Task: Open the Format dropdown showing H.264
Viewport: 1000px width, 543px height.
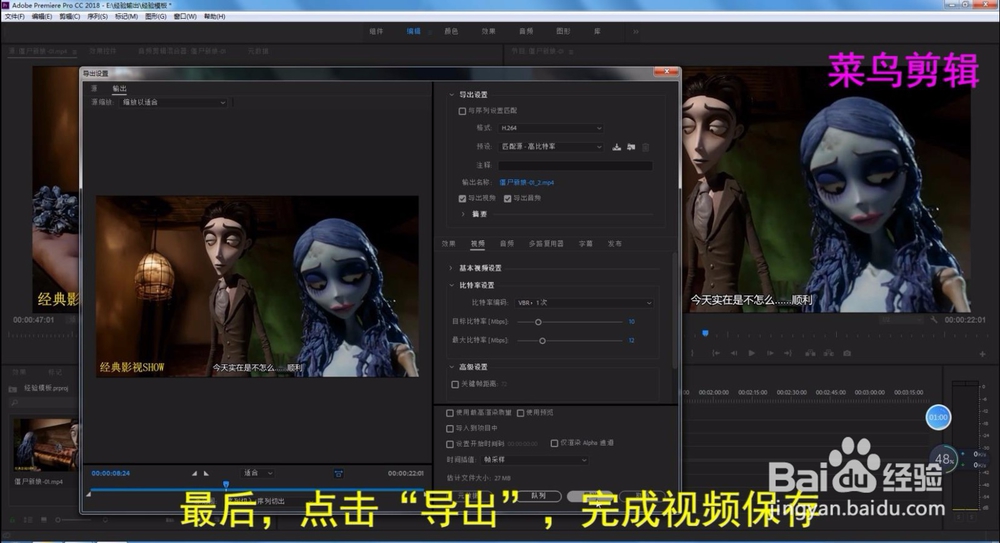Action: [551, 128]
